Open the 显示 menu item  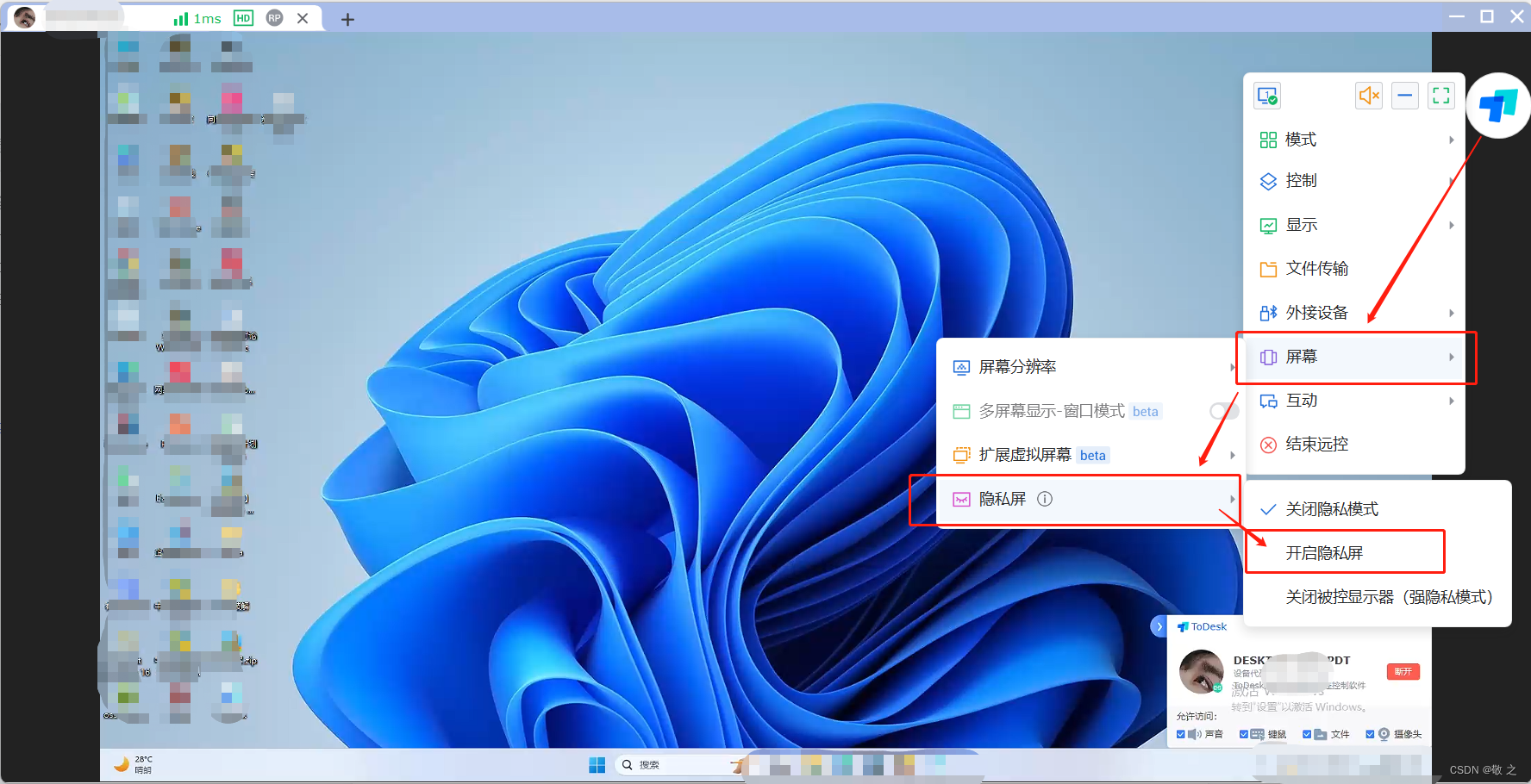click(x=1355, y=225)
